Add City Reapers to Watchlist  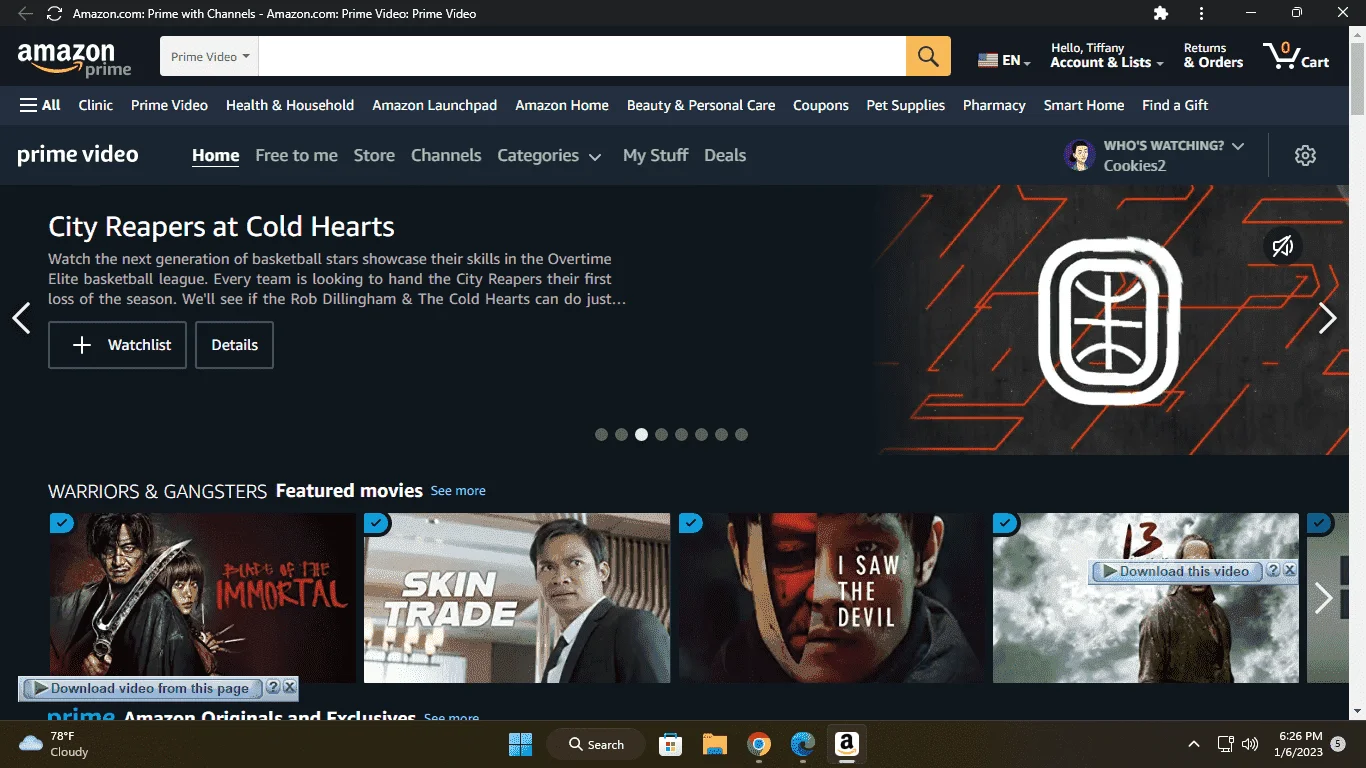[117, 345]
